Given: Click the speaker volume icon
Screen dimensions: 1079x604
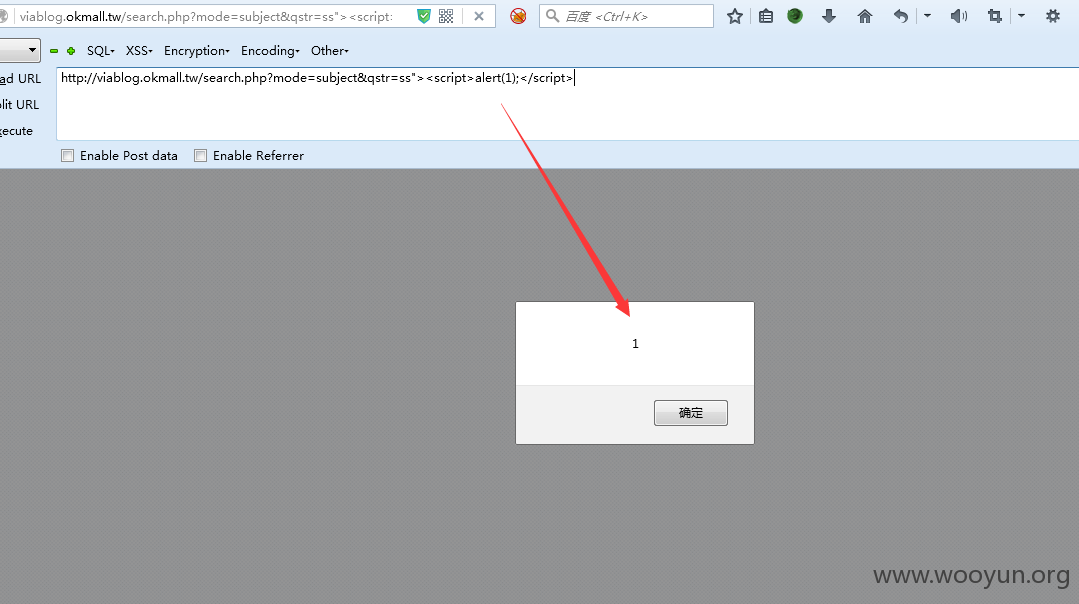Looking at the screenshot, I should (959, 16).
